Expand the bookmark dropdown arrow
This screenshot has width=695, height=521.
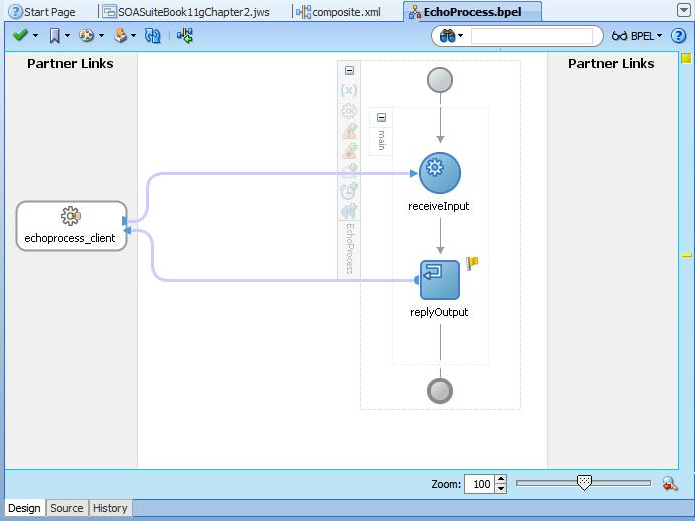pyautogui.click(x=67, y=35)
